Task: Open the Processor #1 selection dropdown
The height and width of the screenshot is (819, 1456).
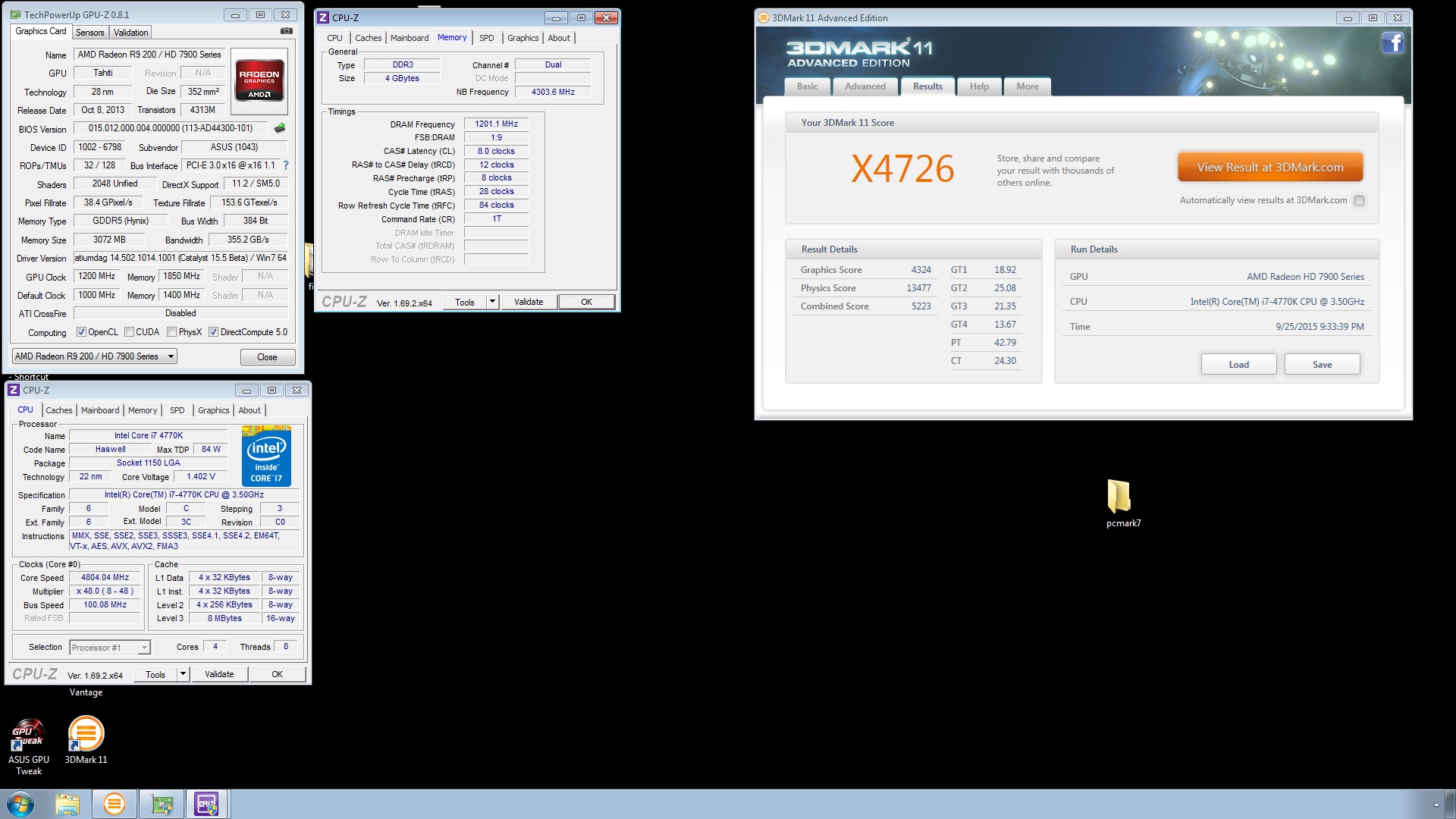Action: [110, 648]
